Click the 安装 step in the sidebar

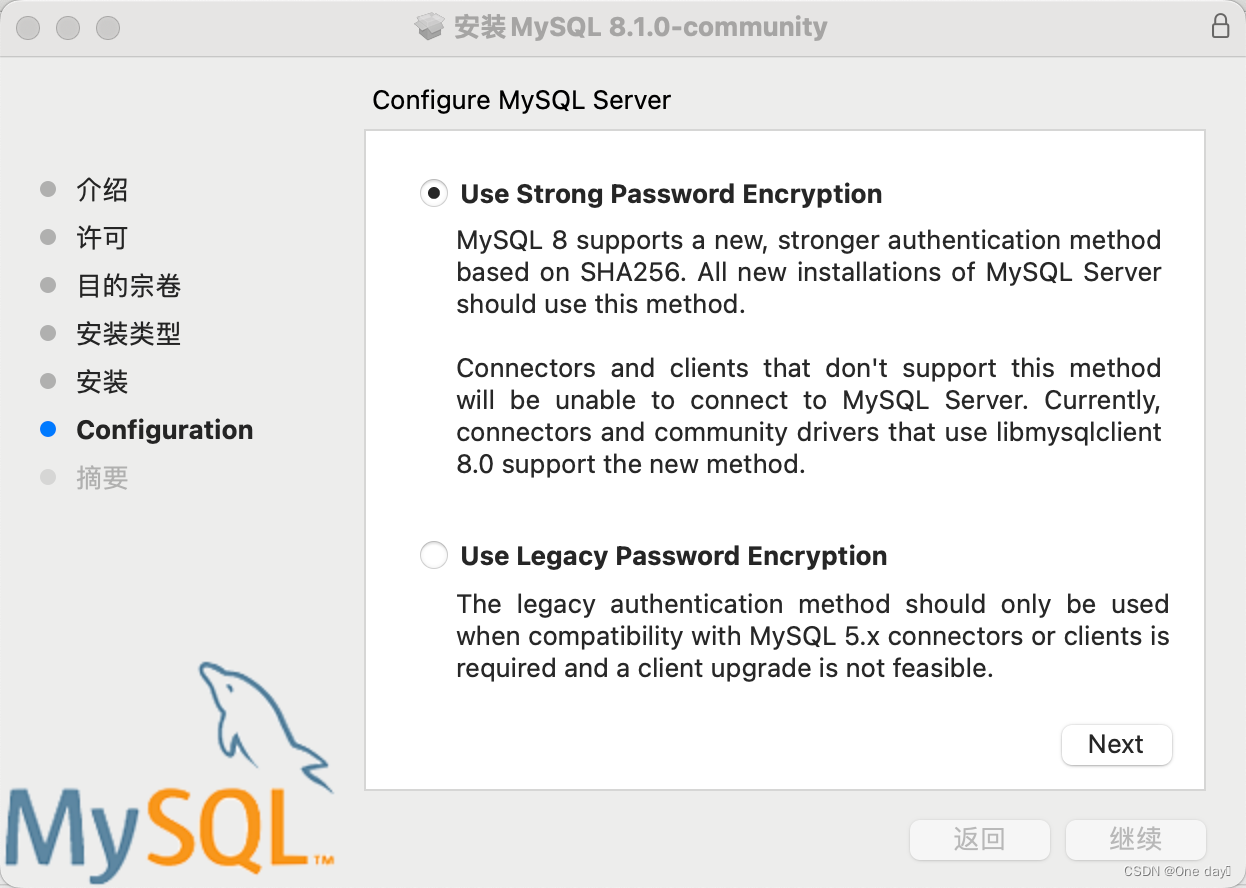[102, 382]
